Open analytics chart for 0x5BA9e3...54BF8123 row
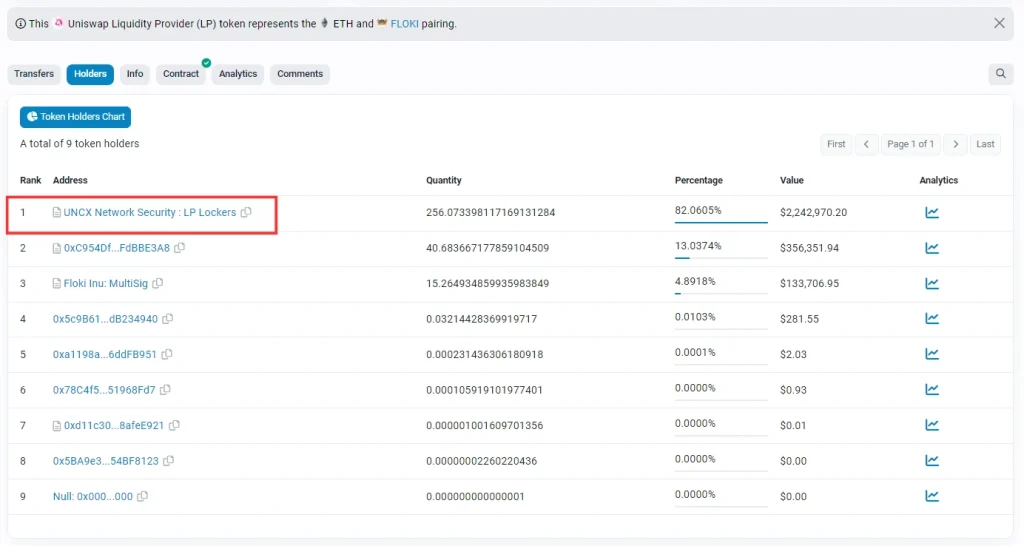This screenshot has width=1024, height=546. 932,460
